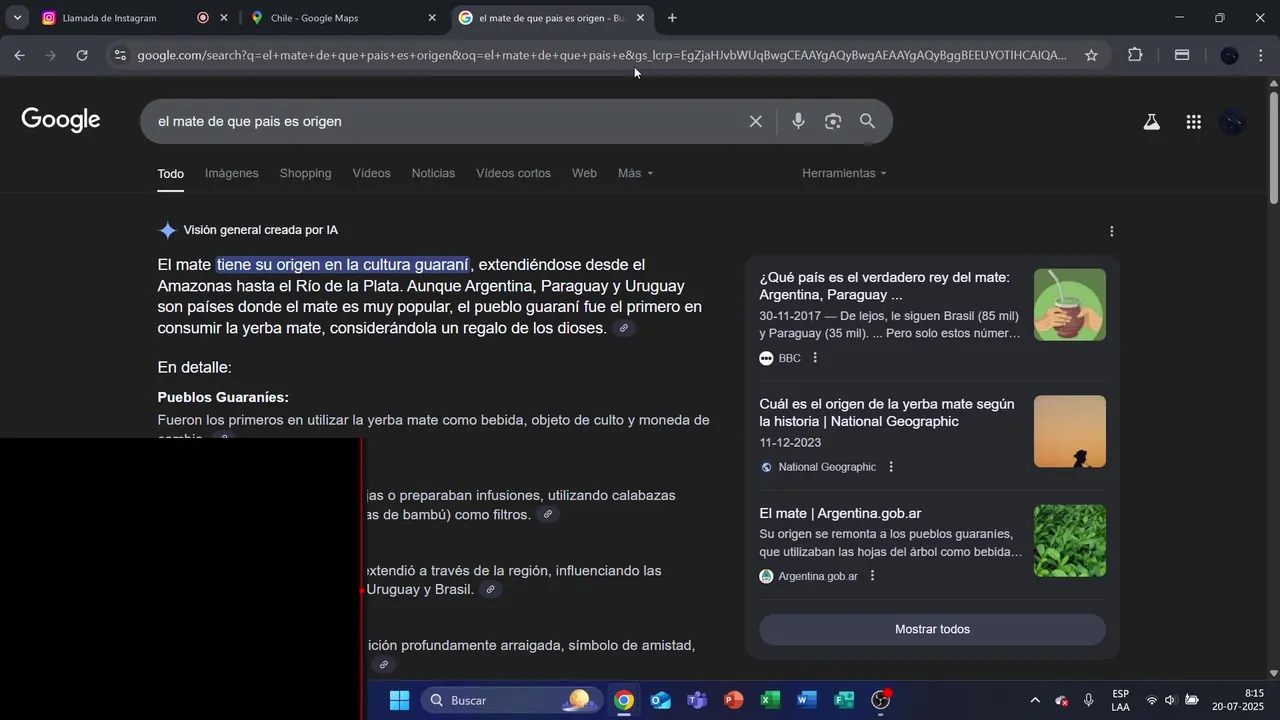Close the Google Maps tab

click(x=432, y=18)
